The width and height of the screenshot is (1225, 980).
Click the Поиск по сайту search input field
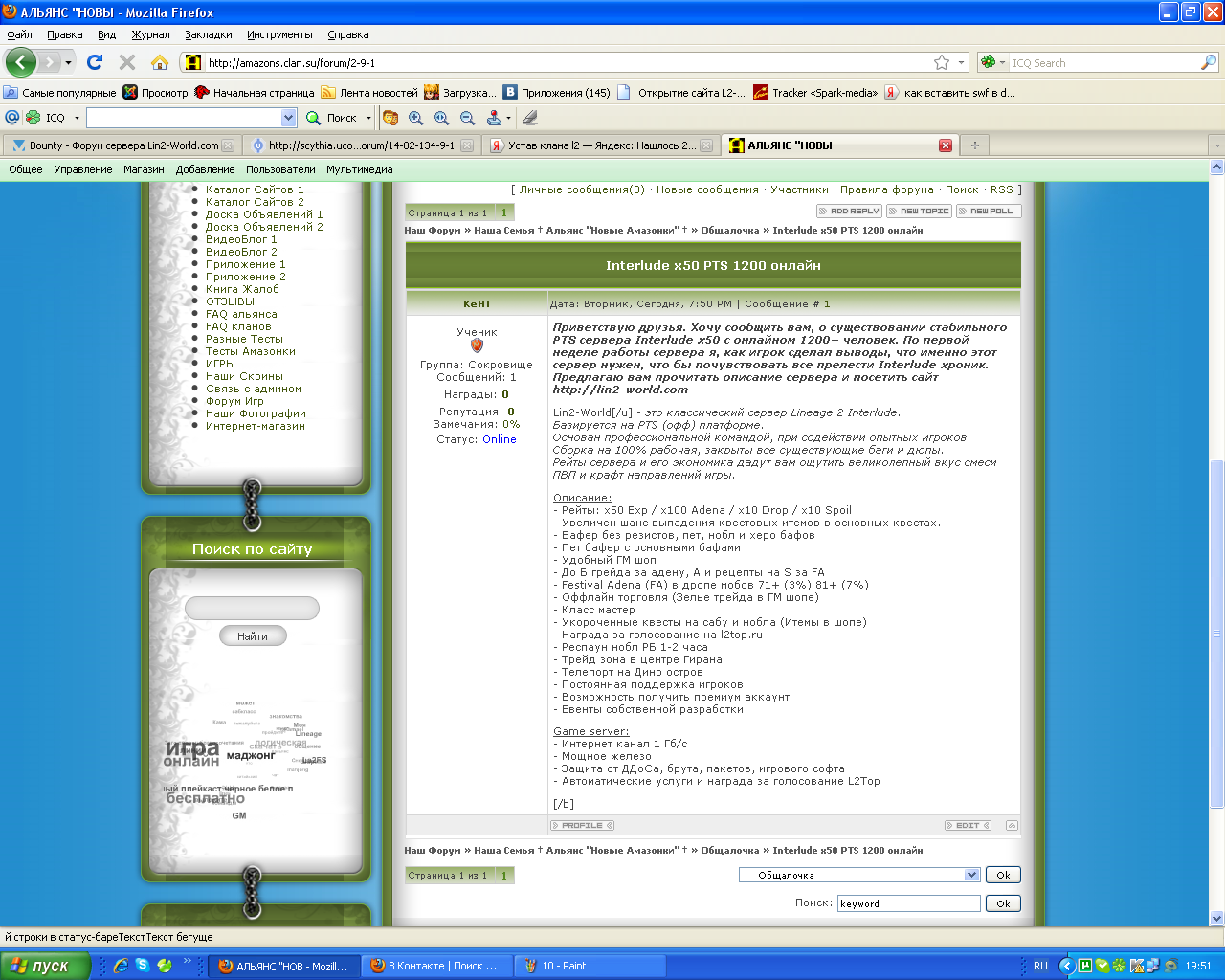[x=252, y=608]
